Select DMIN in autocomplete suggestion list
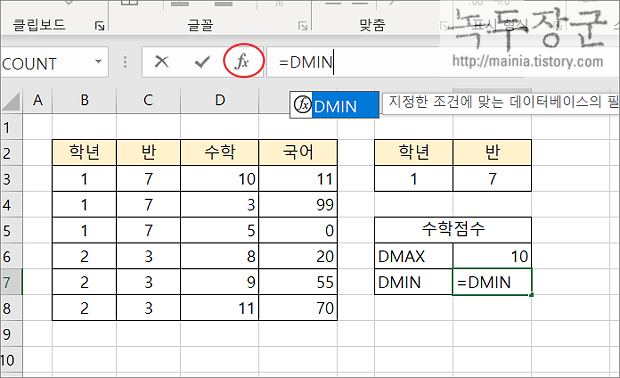This screenshot has height=378, width=620. 335,105
